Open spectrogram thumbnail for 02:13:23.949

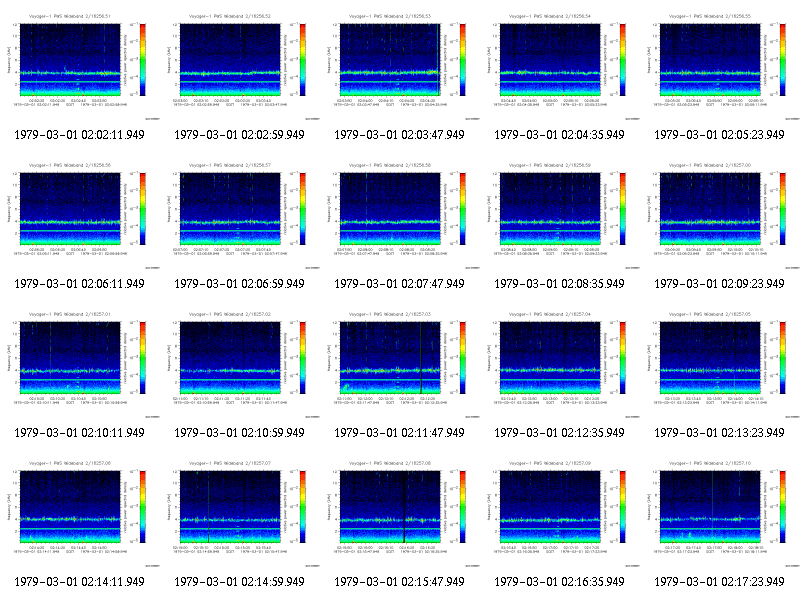[x=720, y=364]
